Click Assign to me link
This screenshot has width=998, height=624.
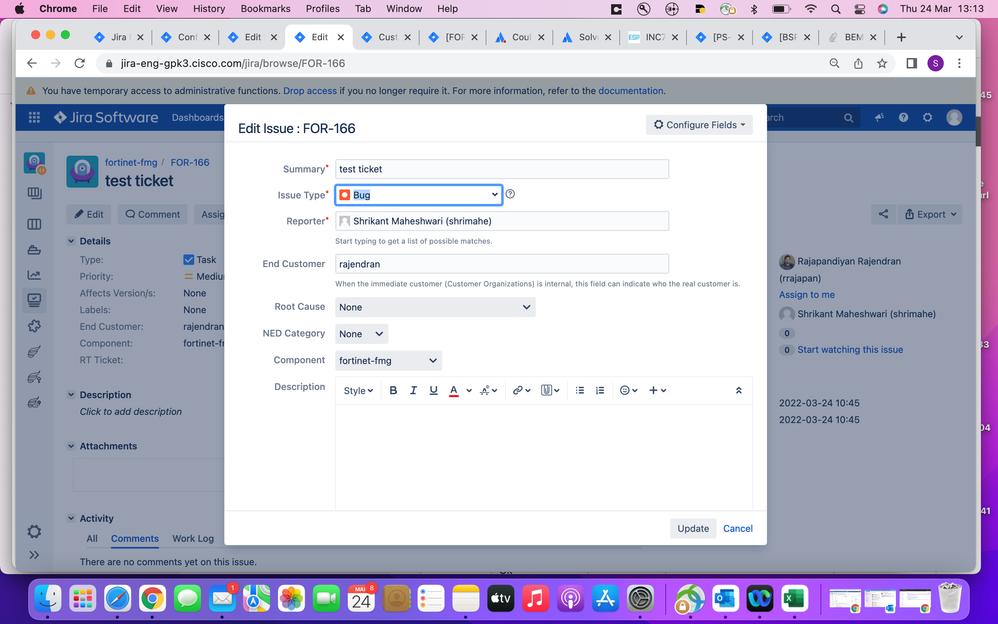(806, 295)
